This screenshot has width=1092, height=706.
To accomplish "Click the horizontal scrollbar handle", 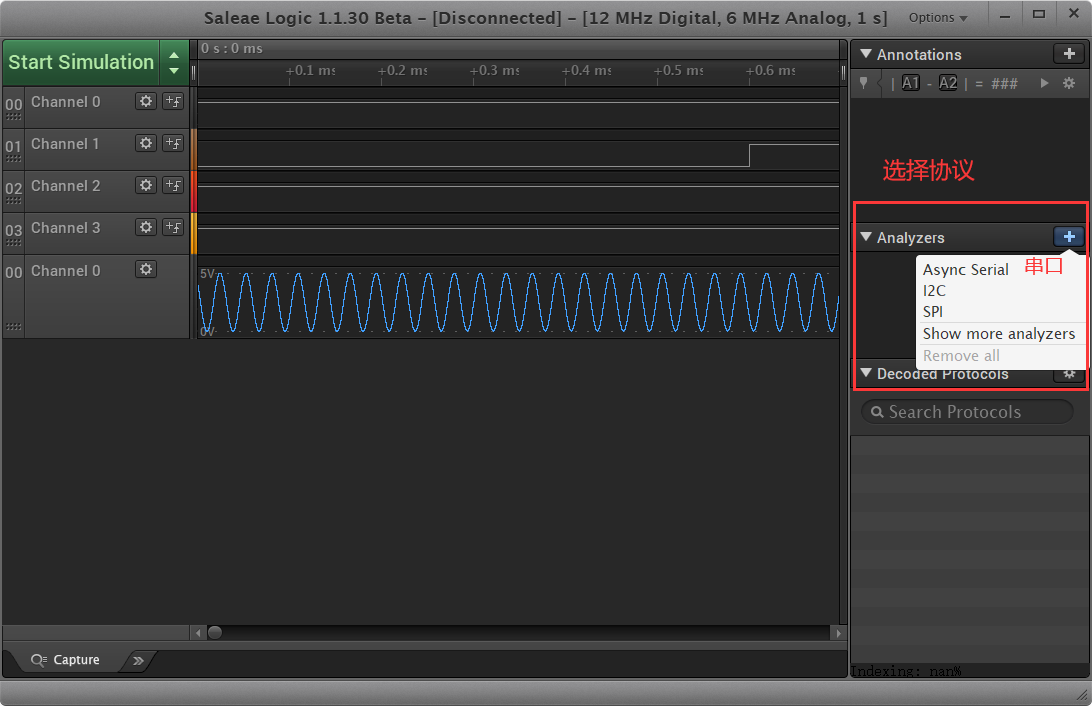I will coord(214,633).
